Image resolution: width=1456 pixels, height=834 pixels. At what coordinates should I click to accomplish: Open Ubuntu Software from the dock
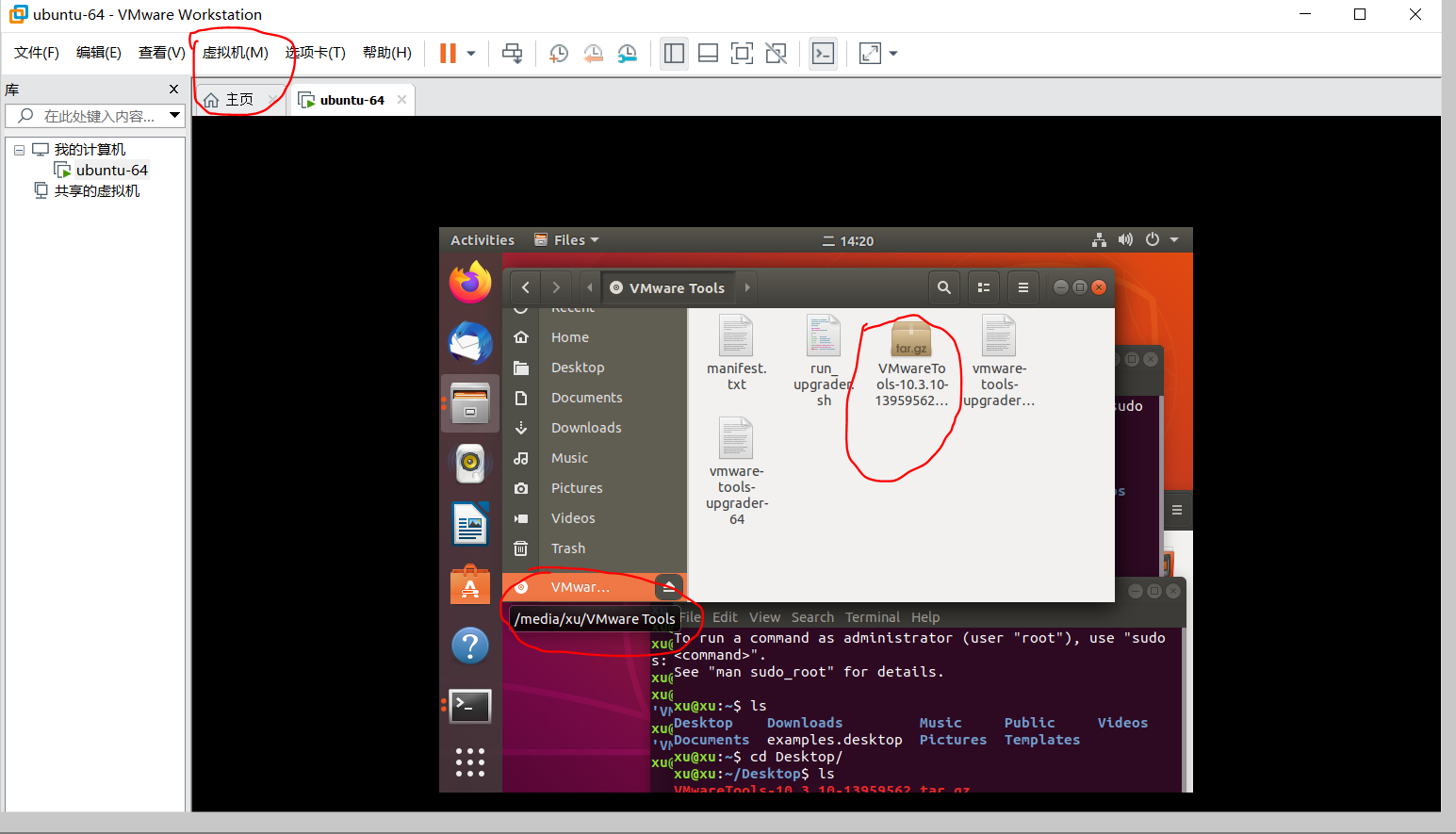(x=470, y=585)
